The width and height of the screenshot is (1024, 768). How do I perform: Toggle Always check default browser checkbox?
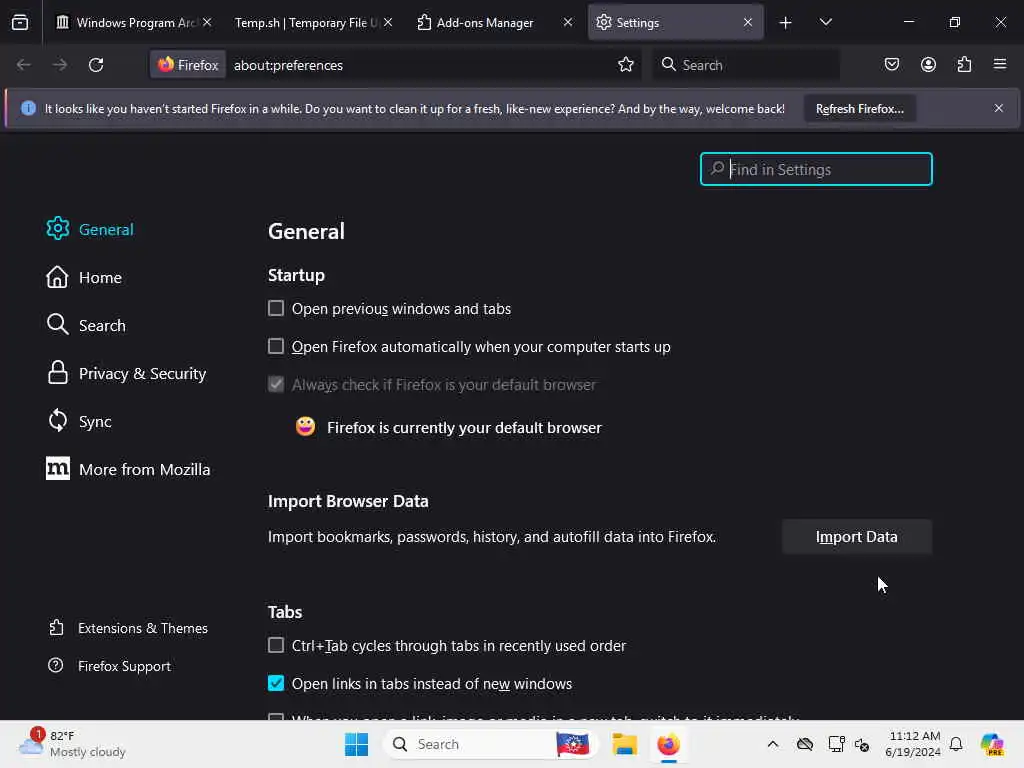coord(276,384)
